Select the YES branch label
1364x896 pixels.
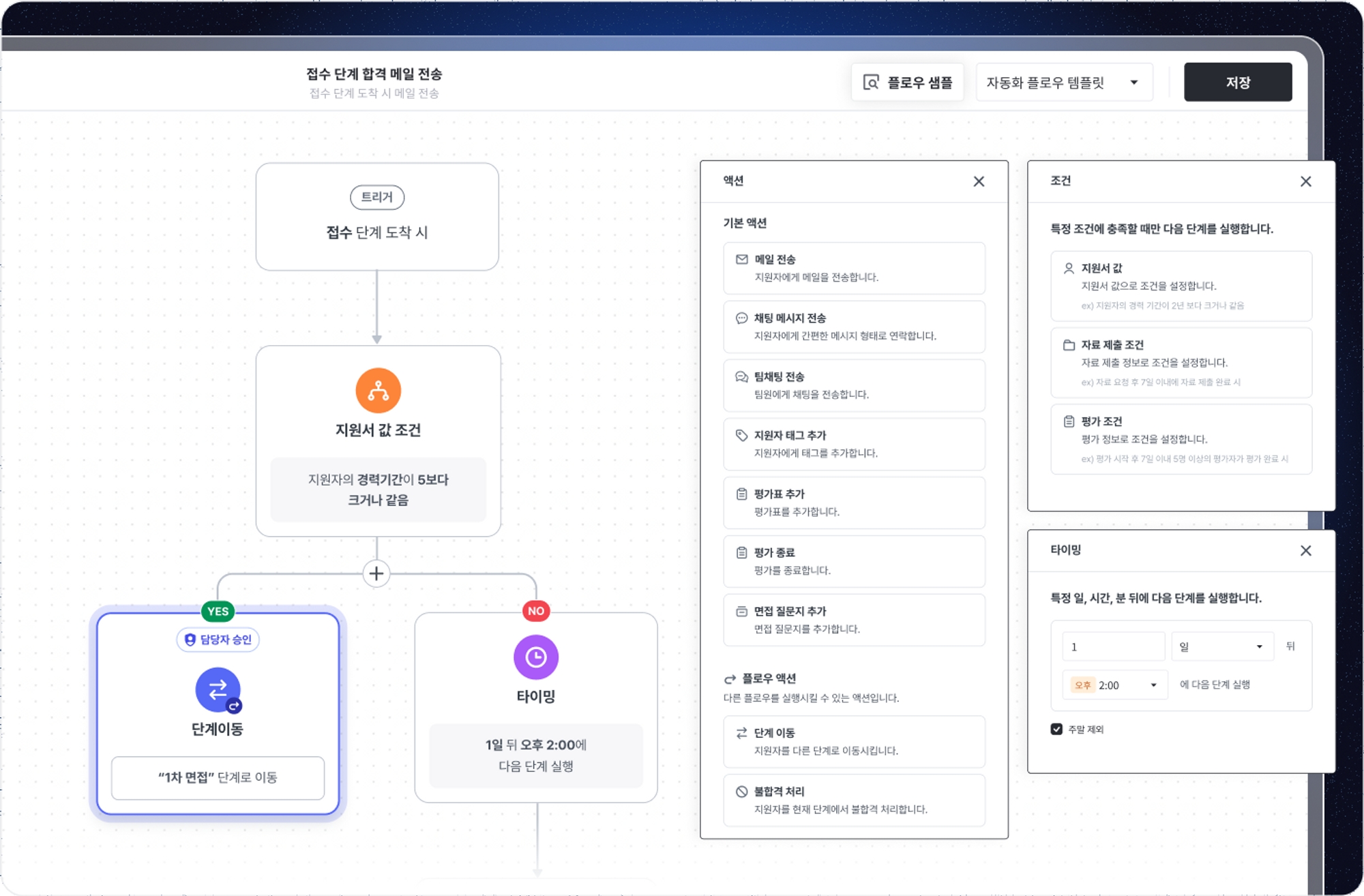point(218,611)
